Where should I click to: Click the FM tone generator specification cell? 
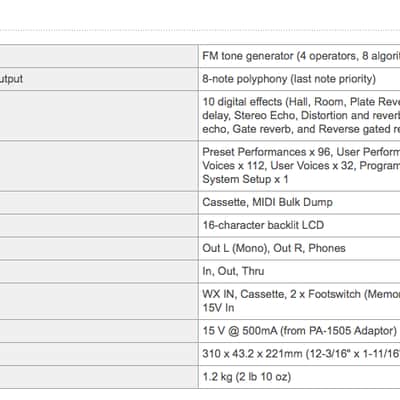[299, 56]
